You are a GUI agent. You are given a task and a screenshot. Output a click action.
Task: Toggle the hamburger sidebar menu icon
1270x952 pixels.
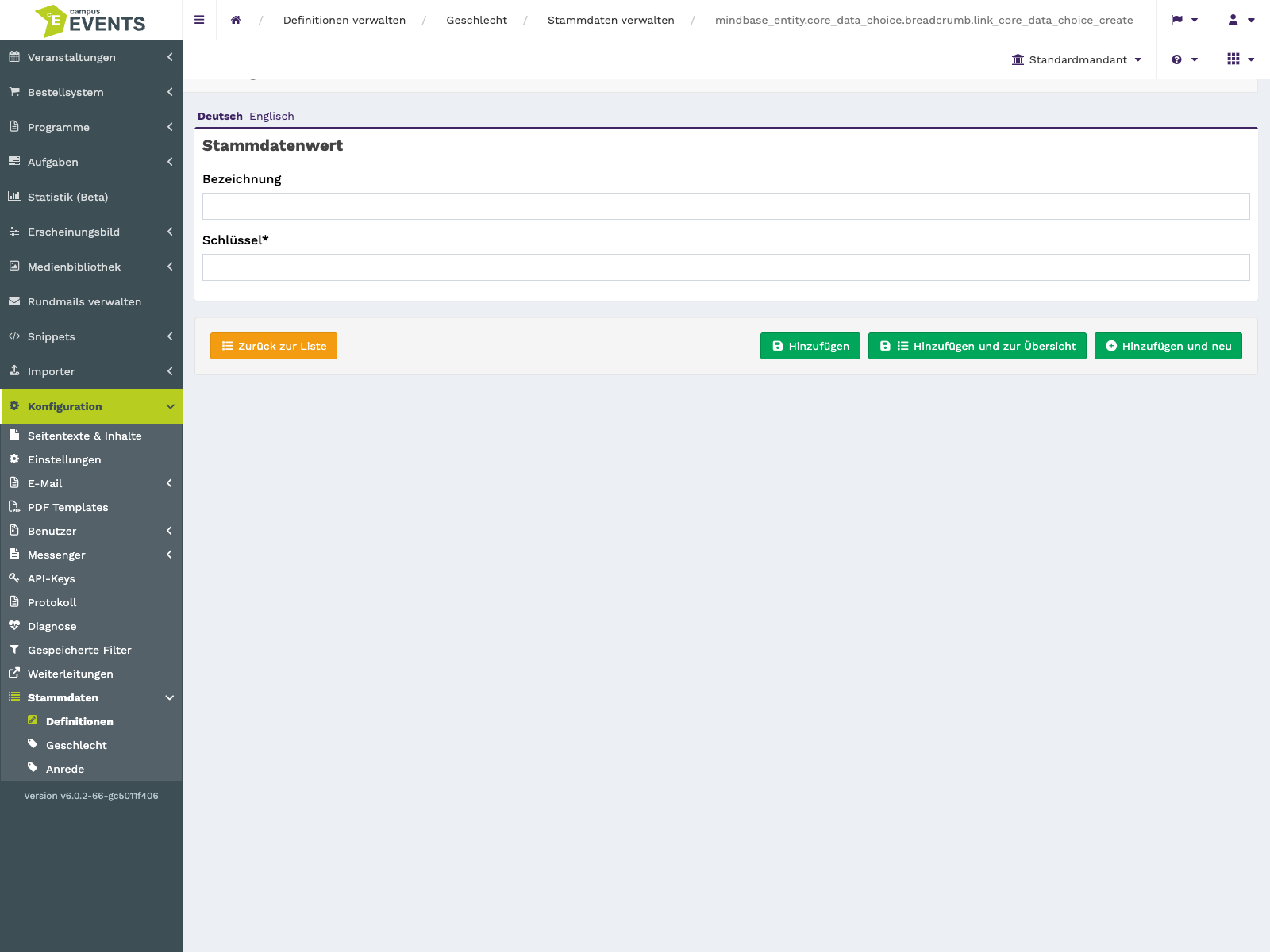coord(199,20)
